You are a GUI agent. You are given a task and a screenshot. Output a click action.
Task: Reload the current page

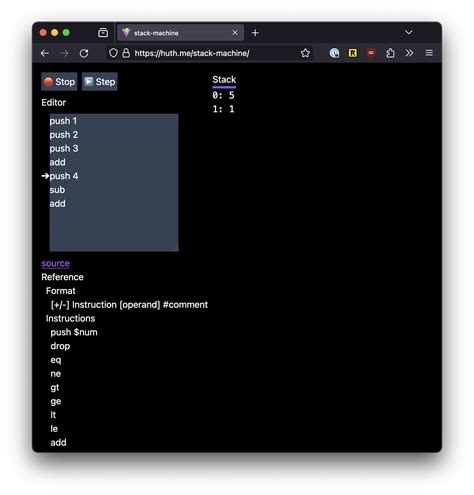coord(84,53)
